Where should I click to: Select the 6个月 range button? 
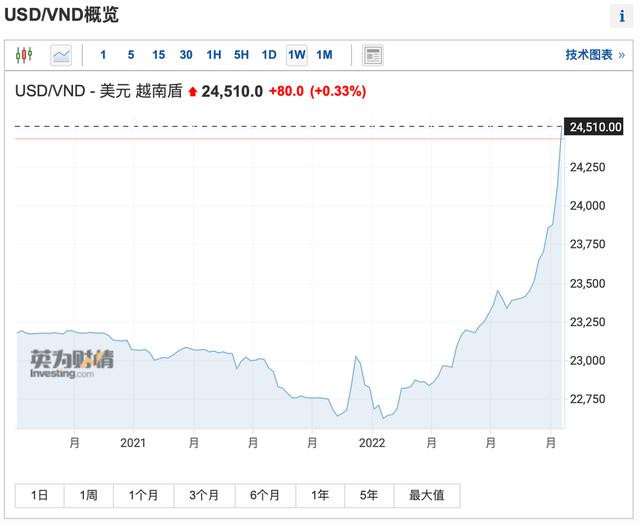coord(264,495)
